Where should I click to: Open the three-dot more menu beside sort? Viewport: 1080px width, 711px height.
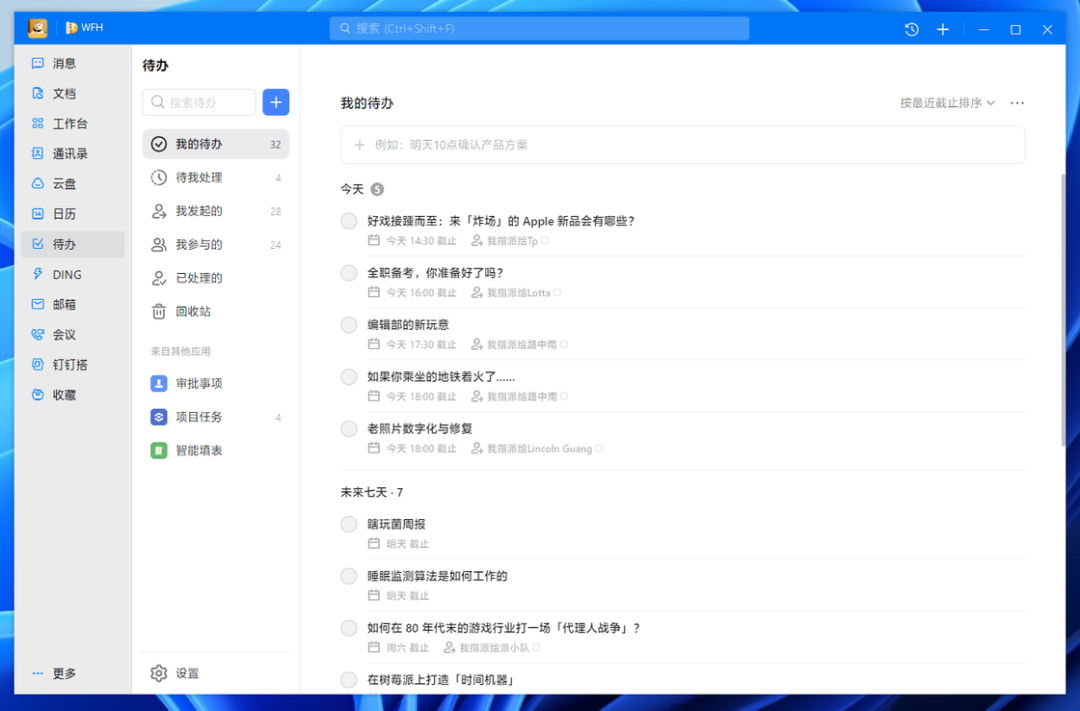(1017, 103)
